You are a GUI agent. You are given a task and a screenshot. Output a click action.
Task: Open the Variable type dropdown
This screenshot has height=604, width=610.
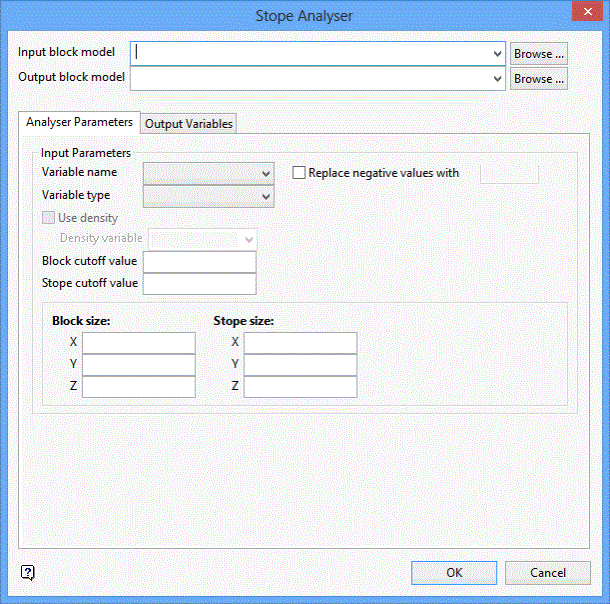click(209, 196)
